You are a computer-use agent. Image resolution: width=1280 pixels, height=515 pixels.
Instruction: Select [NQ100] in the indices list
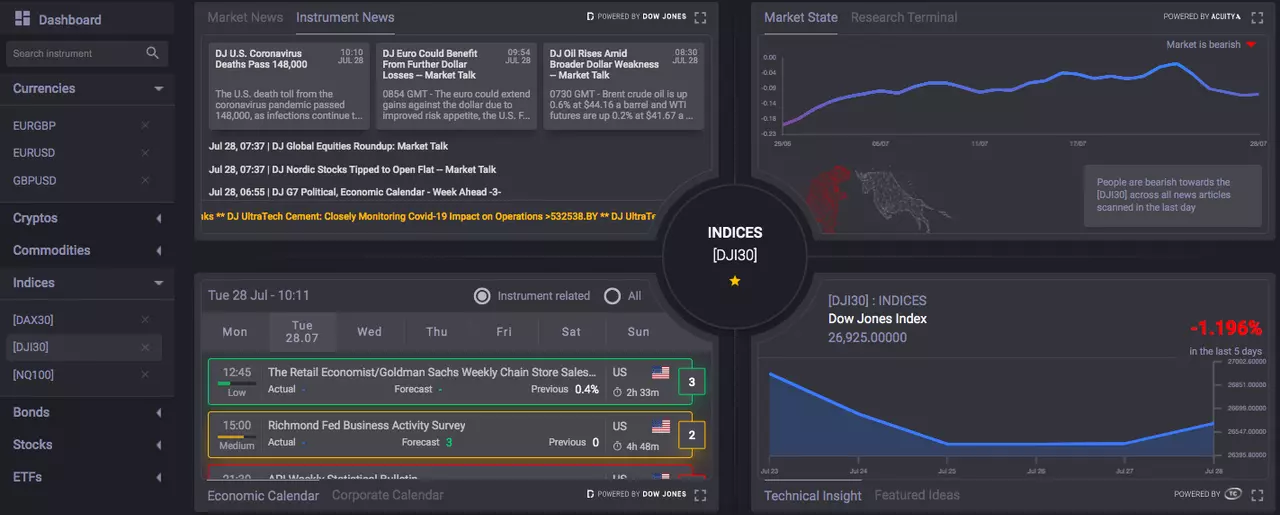(33, 374)
